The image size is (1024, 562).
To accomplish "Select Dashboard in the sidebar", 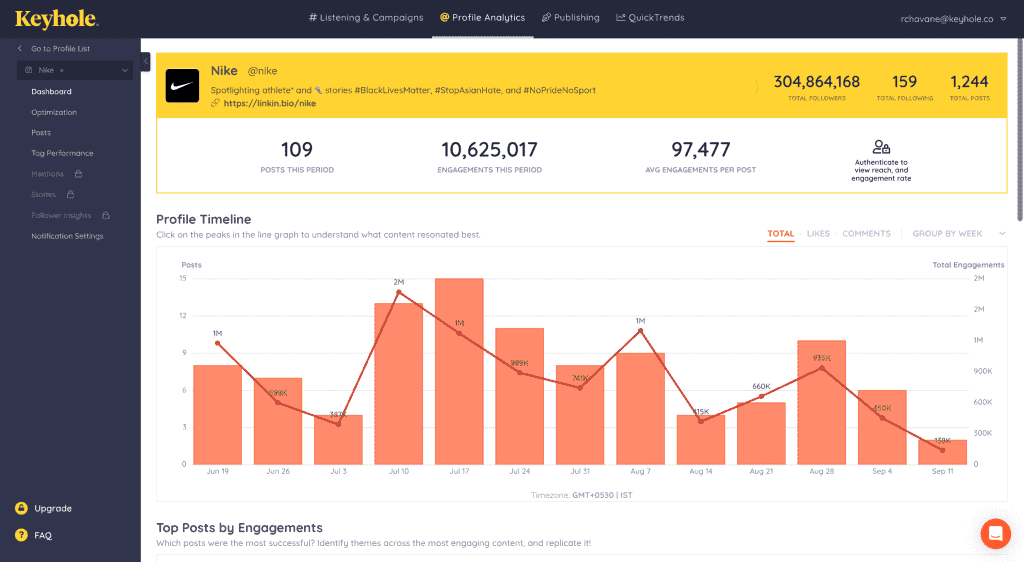I will tap(52, 91).
